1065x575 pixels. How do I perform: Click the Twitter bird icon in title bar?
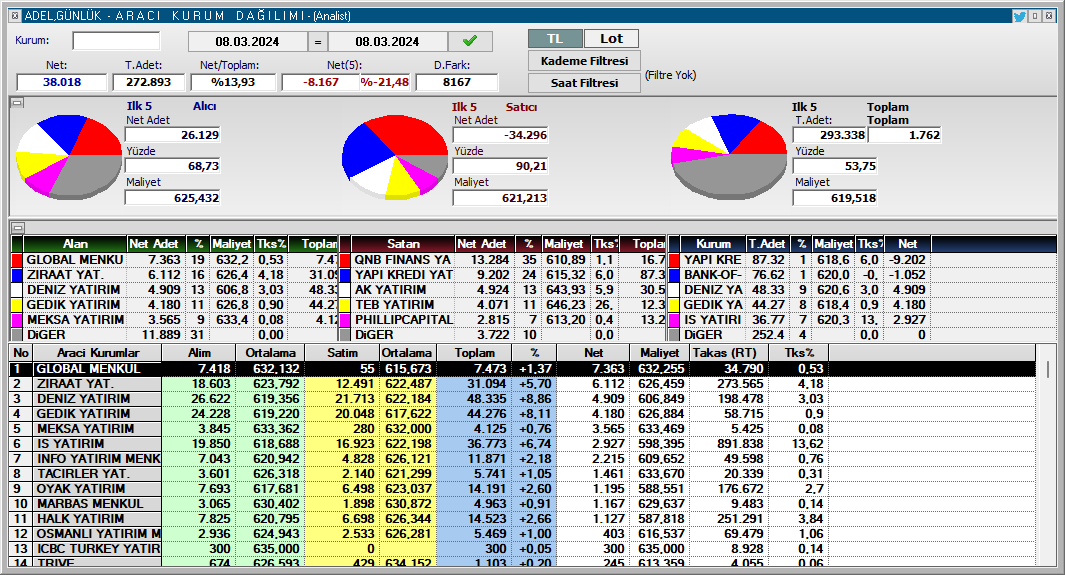click(1019, 16)
